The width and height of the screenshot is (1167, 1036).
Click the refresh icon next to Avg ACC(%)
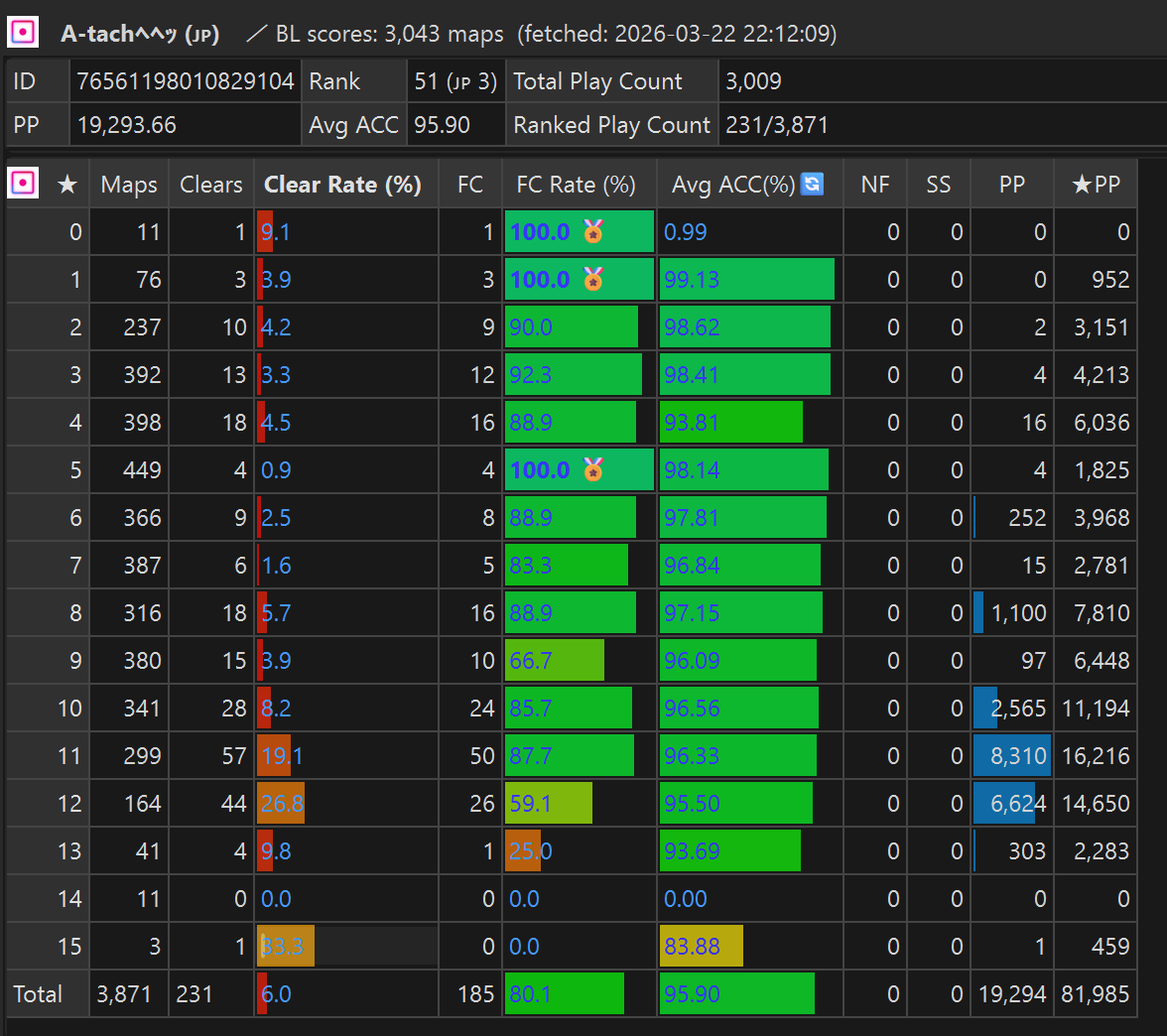coord(812,183)
